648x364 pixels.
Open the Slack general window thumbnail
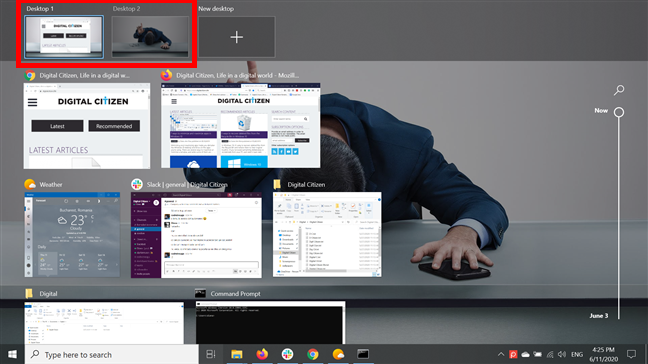[x=196, y=235]
